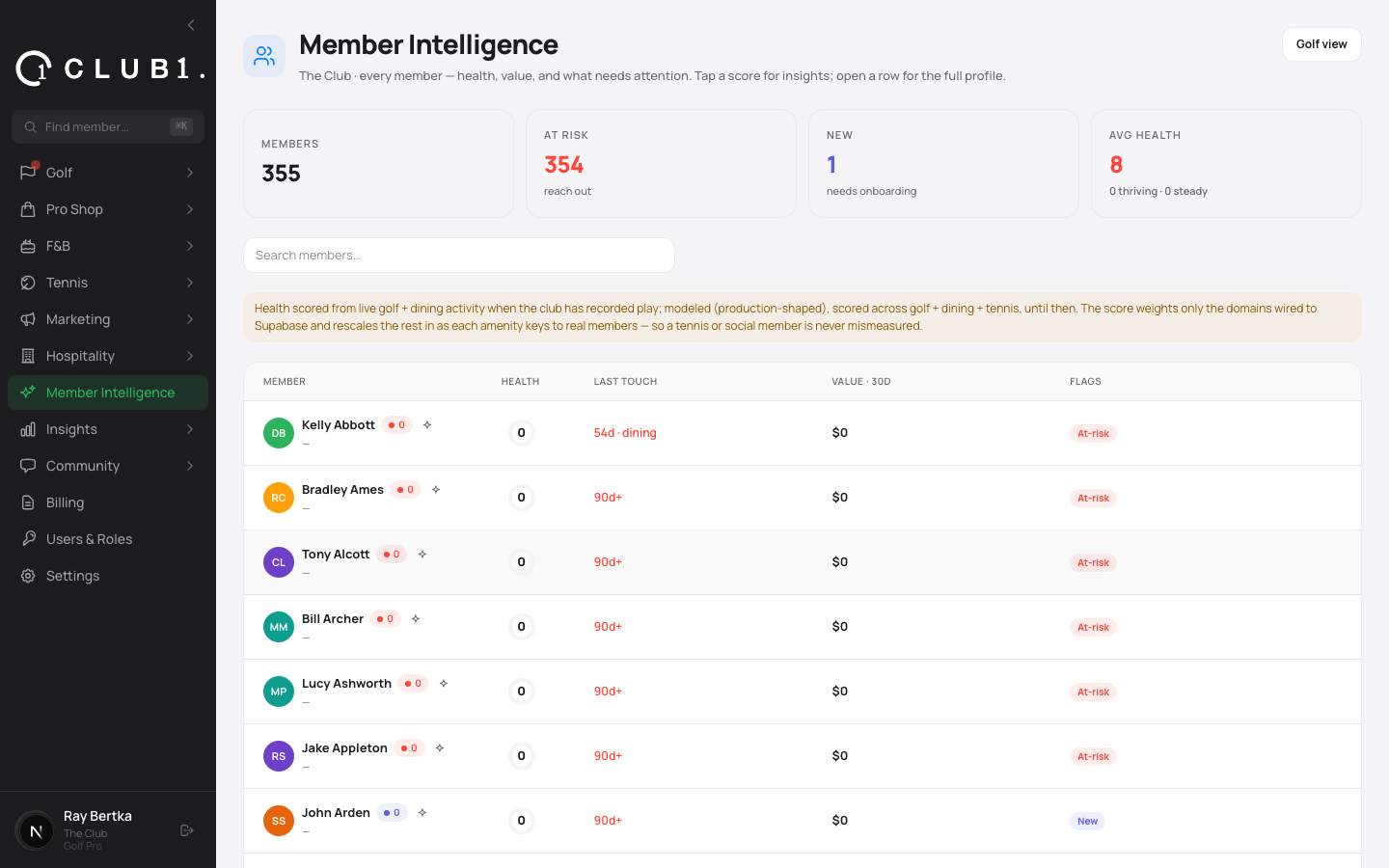1389x868 pixels.
Task: Click the At Risk summary card
Action: [x=661, y=163]
